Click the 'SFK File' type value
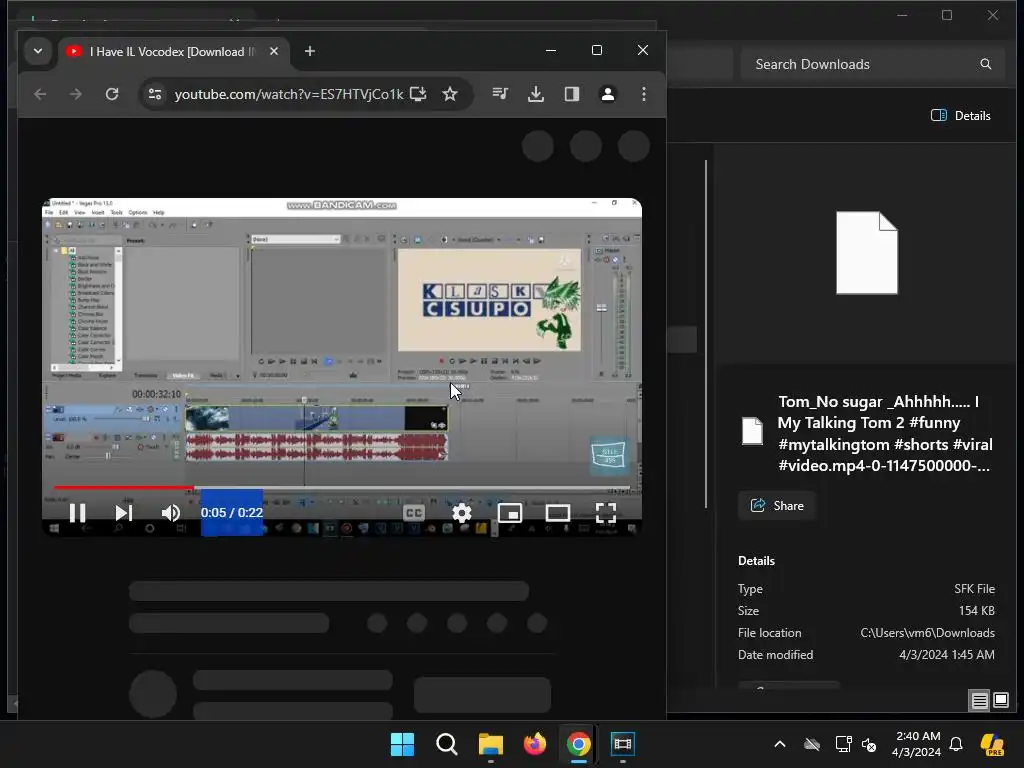This screenshot has width=1024, height=768. point(974,589)
